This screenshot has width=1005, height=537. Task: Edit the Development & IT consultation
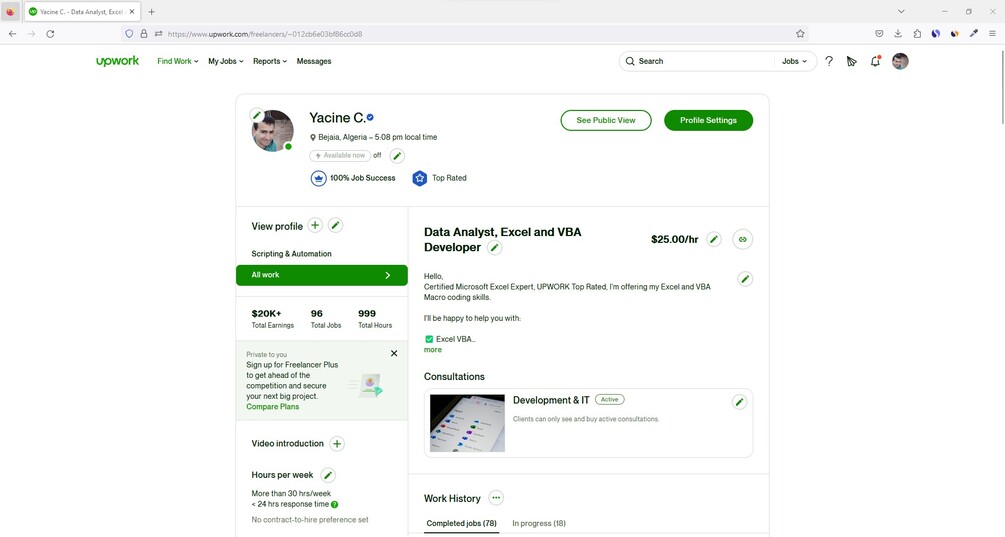739,402
